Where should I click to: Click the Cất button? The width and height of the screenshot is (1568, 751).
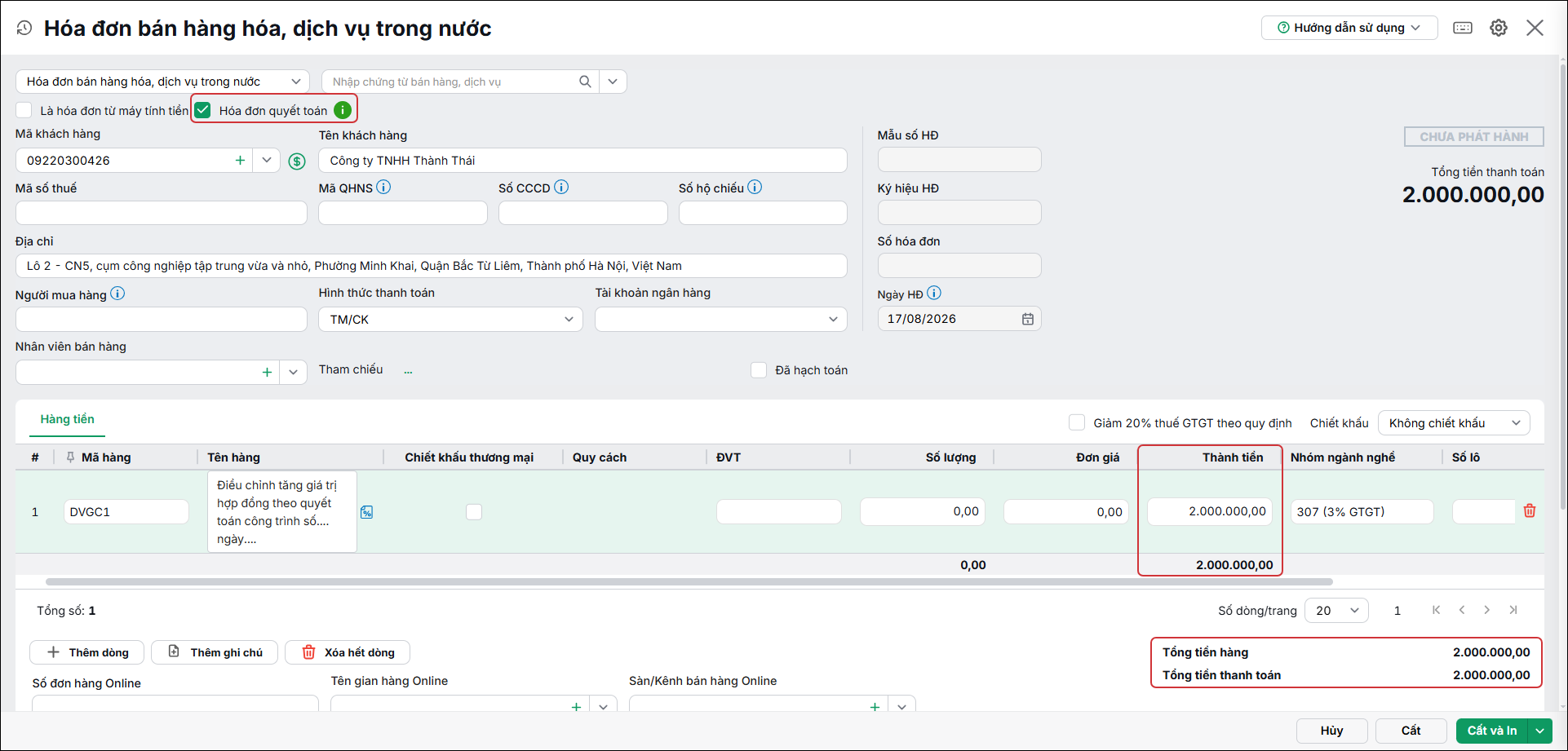coord(1411,731)
